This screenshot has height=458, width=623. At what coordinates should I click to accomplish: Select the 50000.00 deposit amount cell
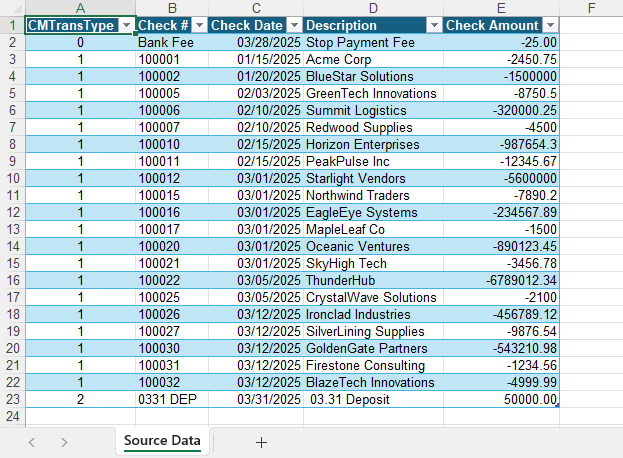point(501,399)
